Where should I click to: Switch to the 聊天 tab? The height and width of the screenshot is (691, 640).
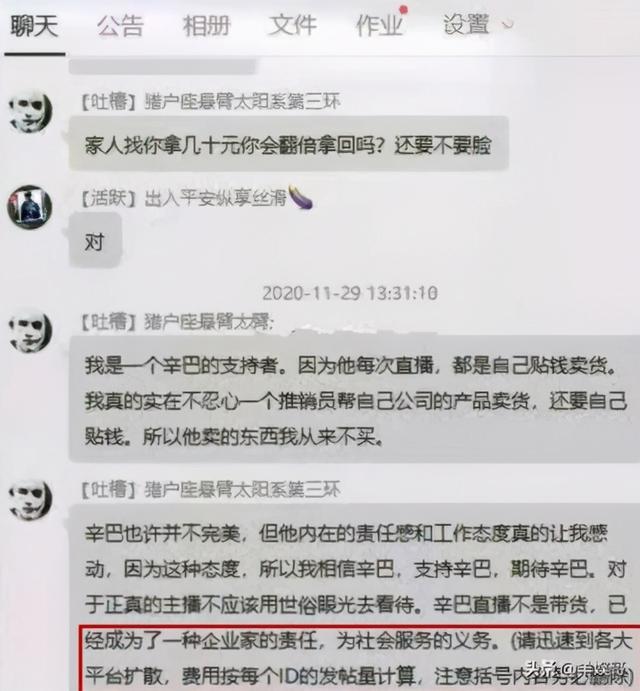[34, 26]
